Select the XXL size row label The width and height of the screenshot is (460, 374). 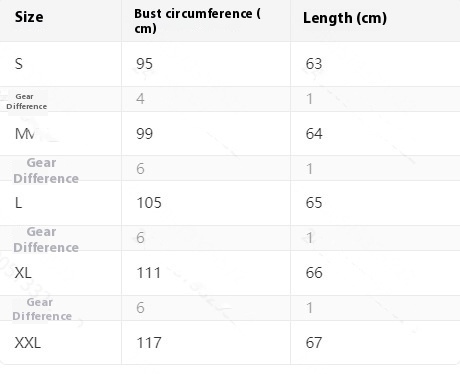coord(28,343)
